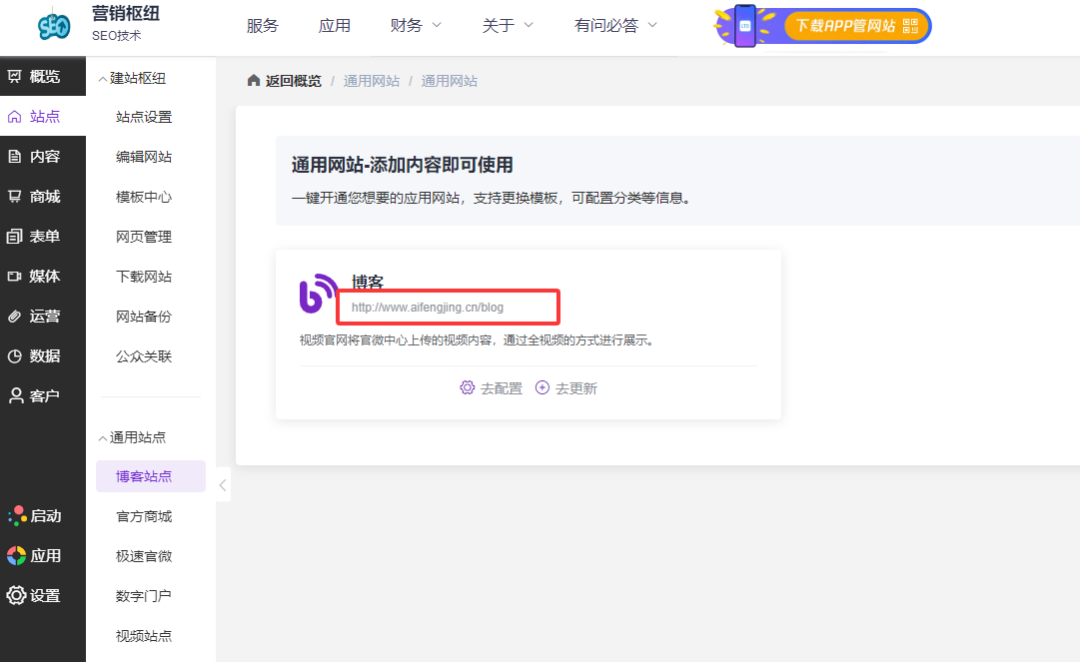The height and width of the screenshot is (662, 1080).
Task: Open 极速官微 in submenu
Action: [144, 557]
